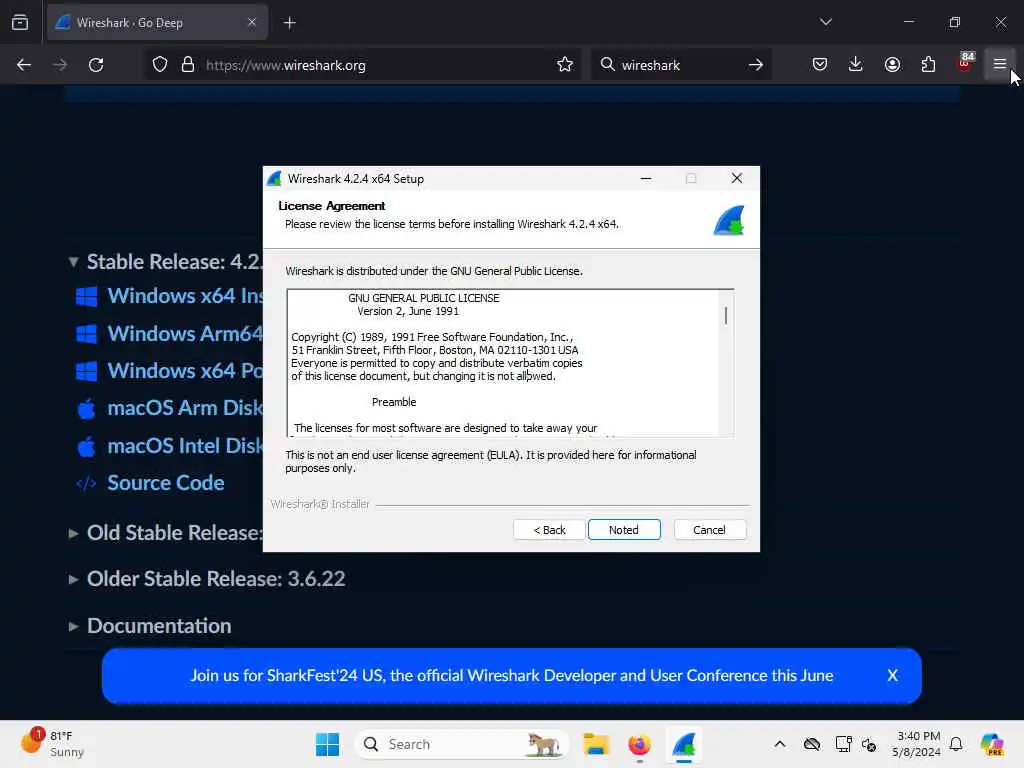
Task: Close the Wireshark · Go Deep tab
Action: tap(252, 22)
